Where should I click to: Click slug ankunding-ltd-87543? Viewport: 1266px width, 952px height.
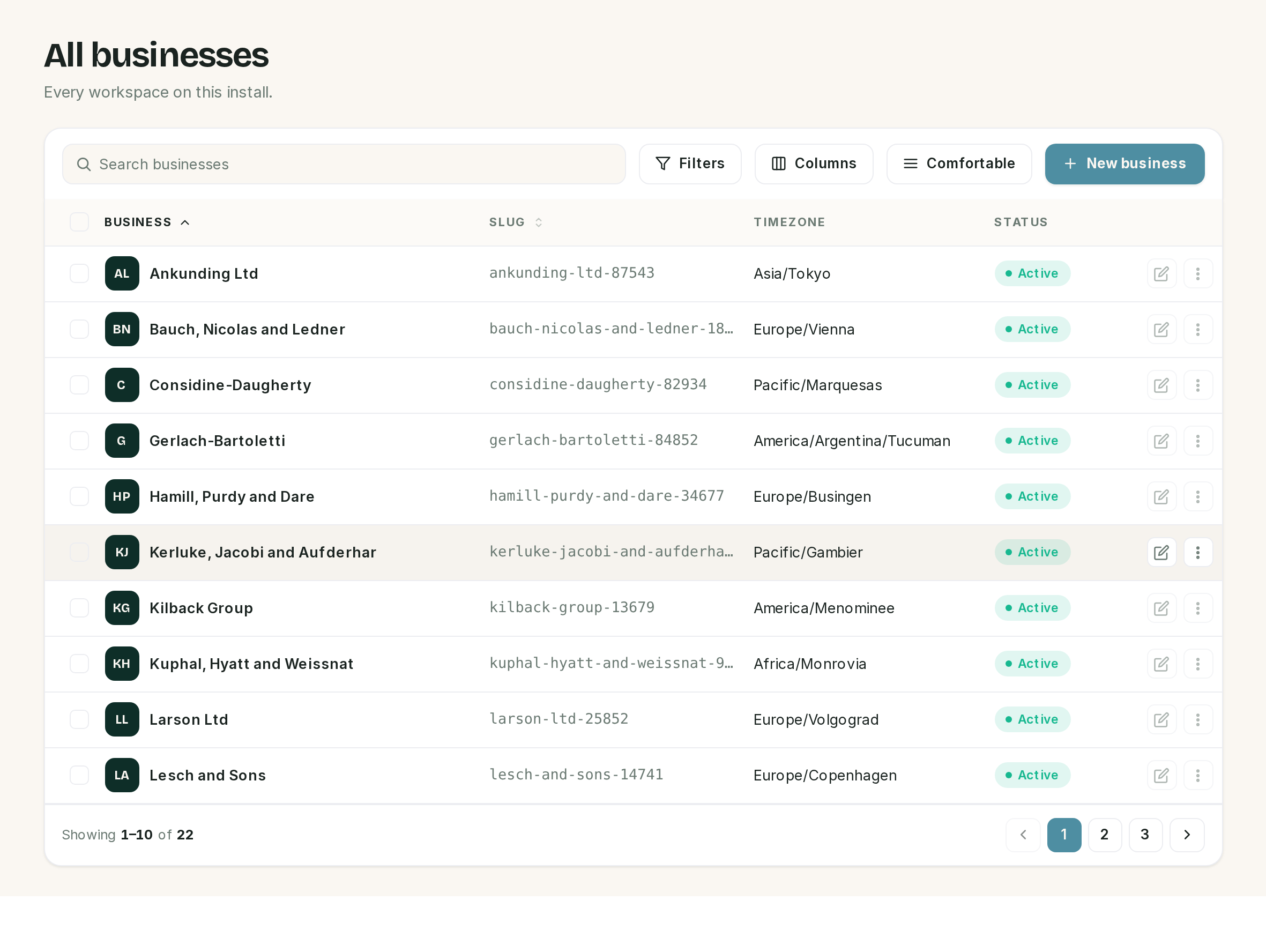pyautogui.click(x=571, y=273)
